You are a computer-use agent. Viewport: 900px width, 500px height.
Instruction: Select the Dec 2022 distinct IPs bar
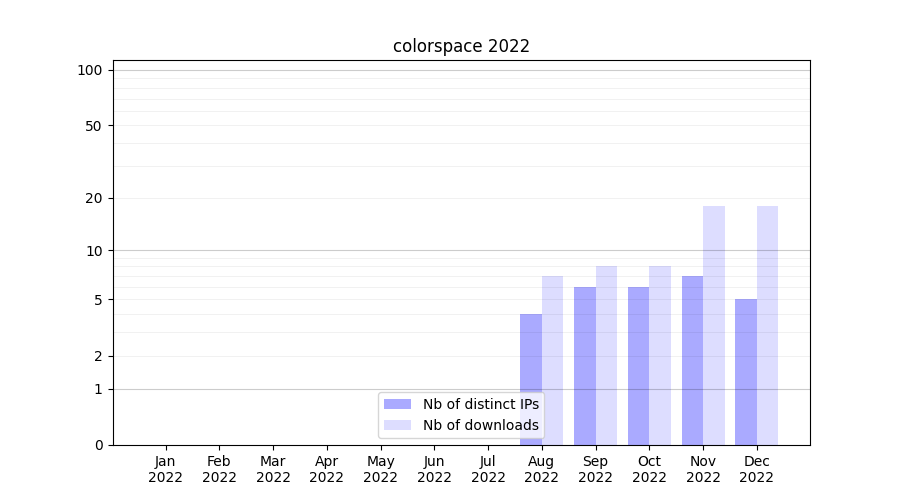point(746,372)
